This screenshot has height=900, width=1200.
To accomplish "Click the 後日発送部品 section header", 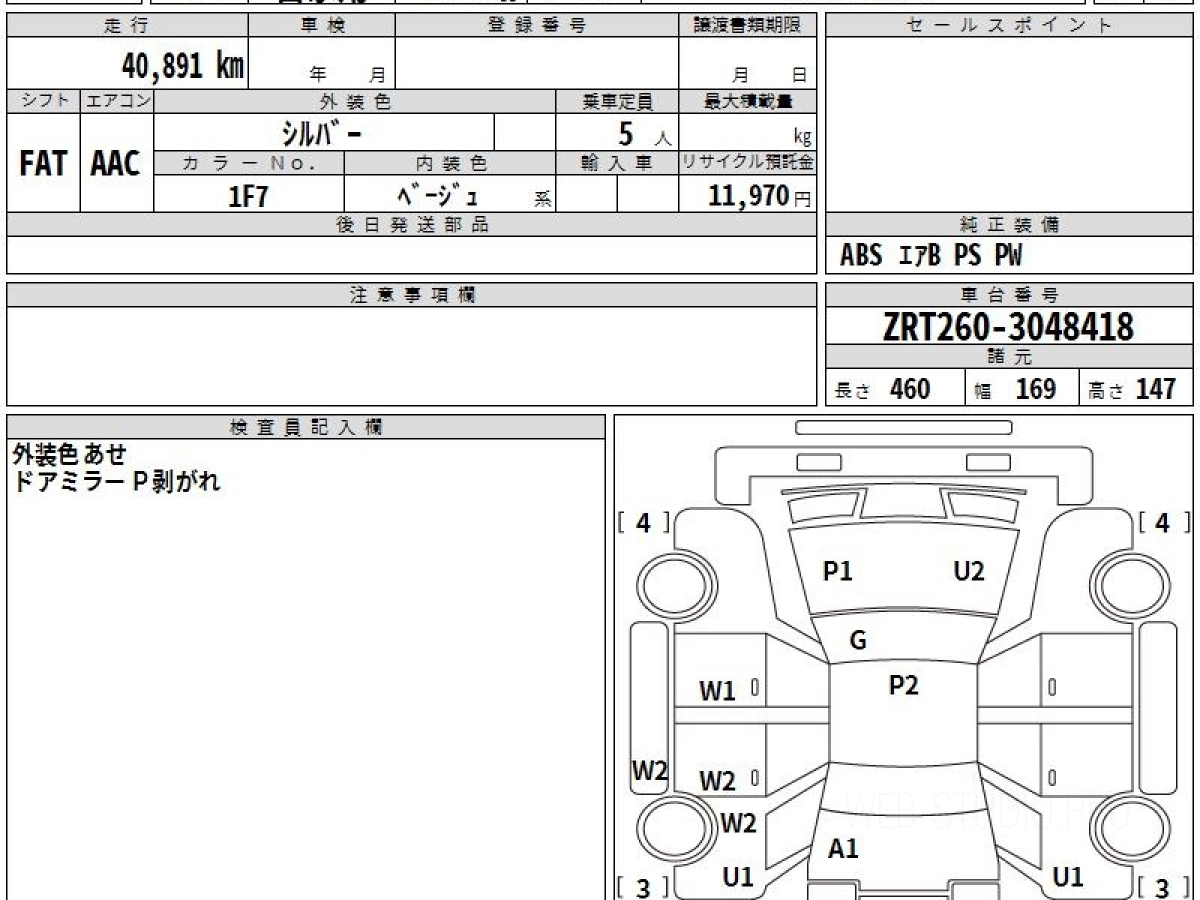I will (x=412, y=225).
